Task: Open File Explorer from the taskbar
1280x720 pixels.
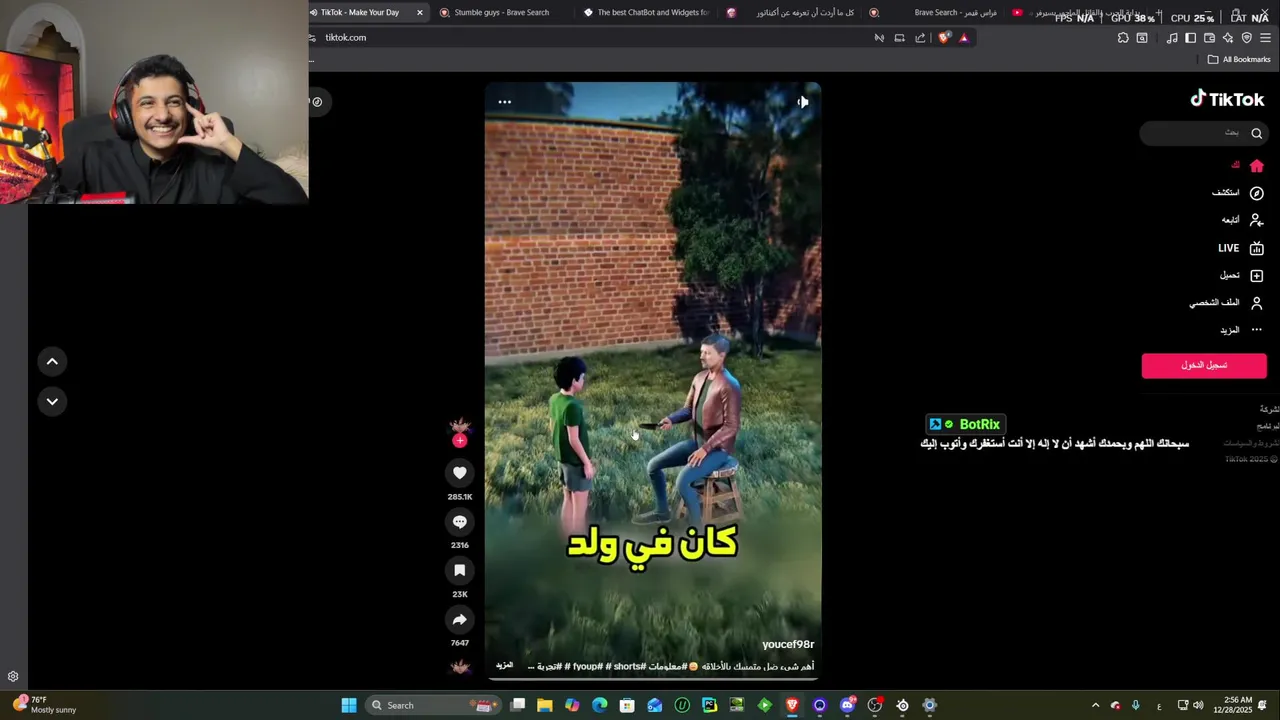Action: (545, 705)
